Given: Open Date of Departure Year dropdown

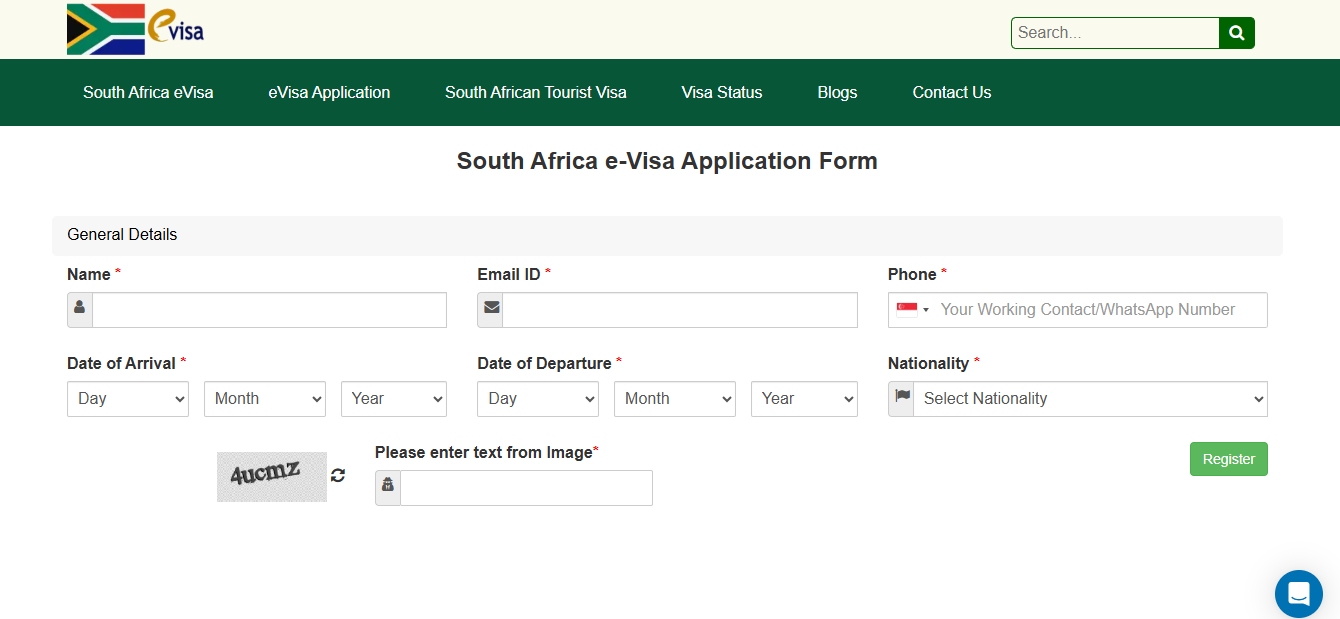Looking at the screenshot, I should tap(804, 399).
